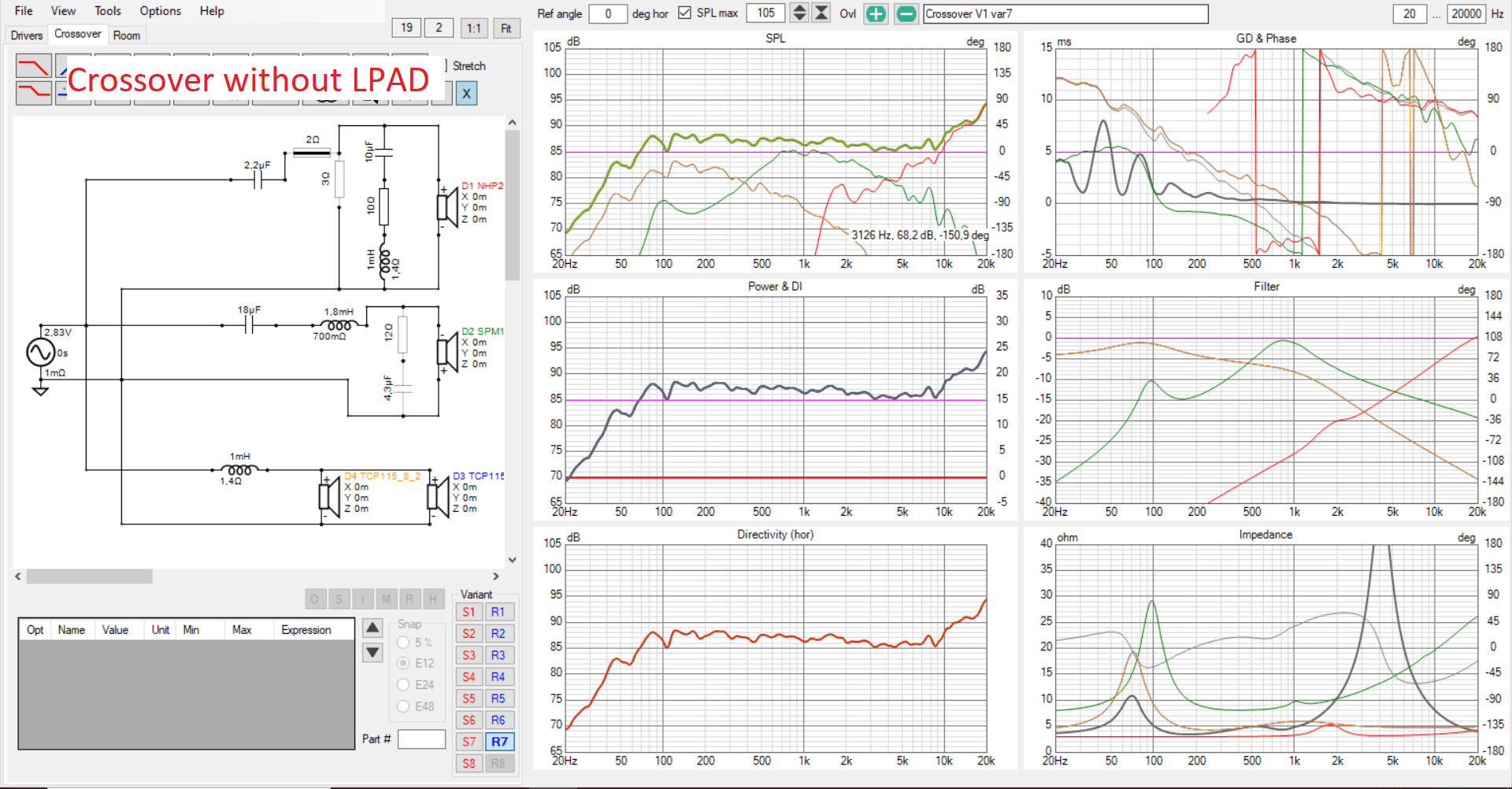Viewport: 1512px width, 789px height.
Task: Save variant with S8 button
Action: (x=469, y=763)
